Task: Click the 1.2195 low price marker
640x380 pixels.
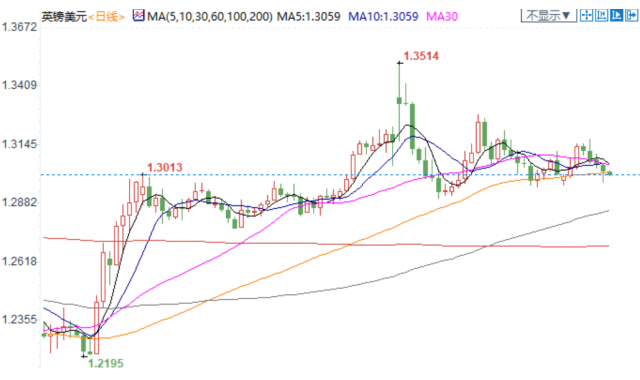Action: (x=106, y=363)
